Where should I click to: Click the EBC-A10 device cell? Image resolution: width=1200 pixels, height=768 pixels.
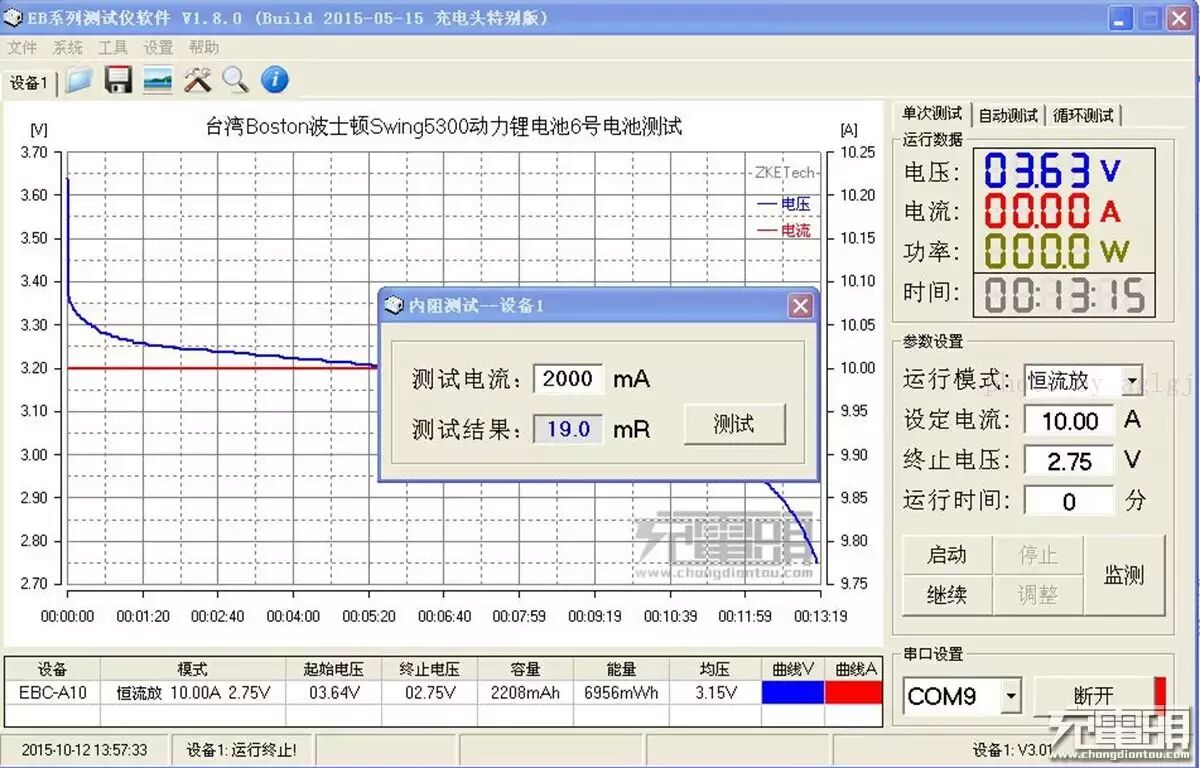pyautogui.click(x=53, y=692)
